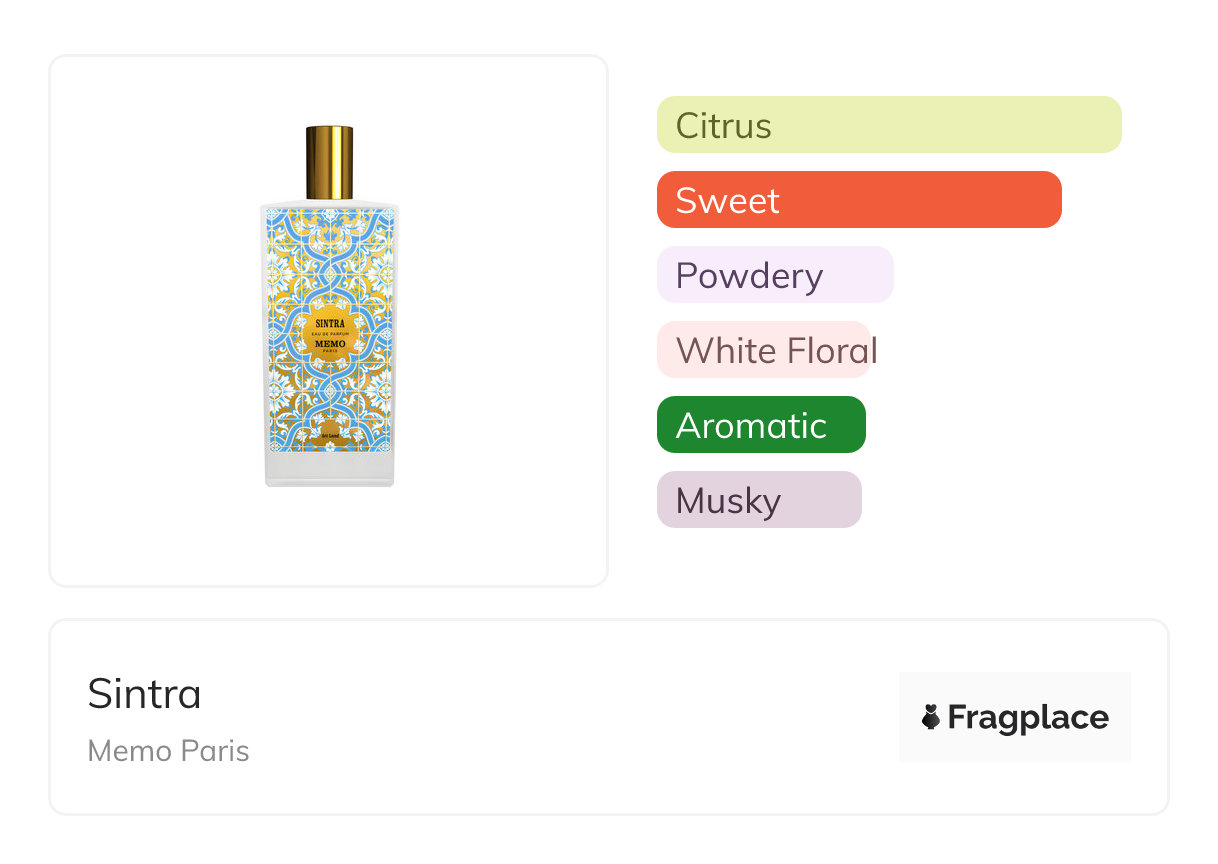Choose the Powdery accord bar
Viewport: 1218px width, 864px height.
774,275
